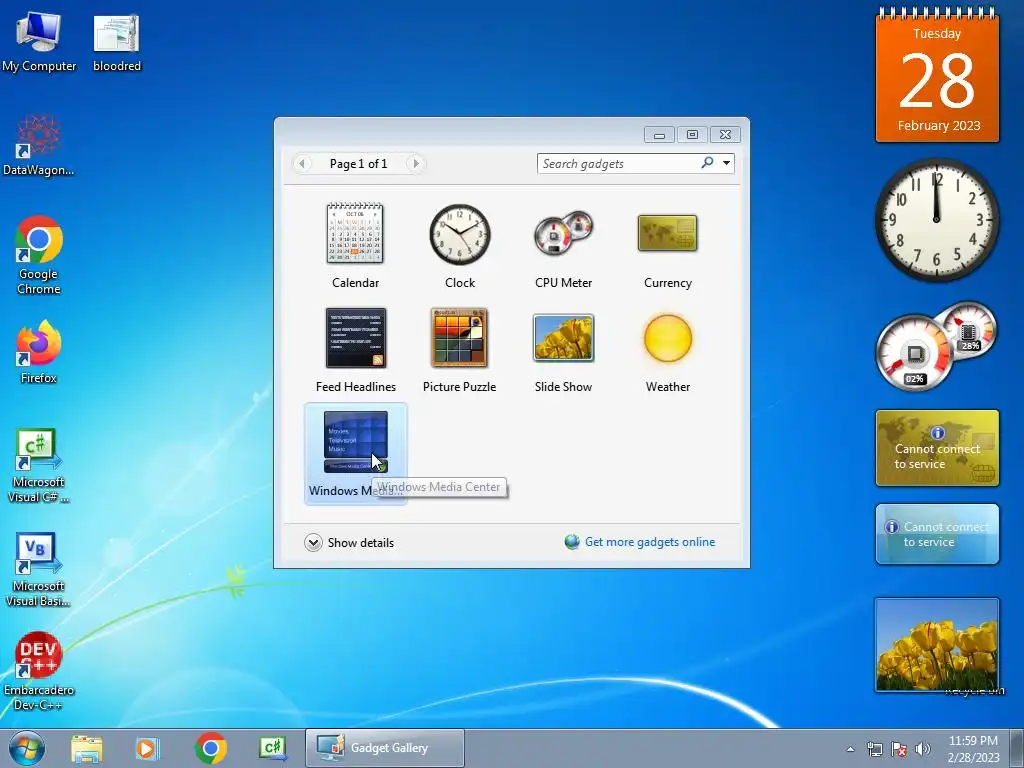
Task: Click the bloodred folder icon
Action: coord(117,41)
